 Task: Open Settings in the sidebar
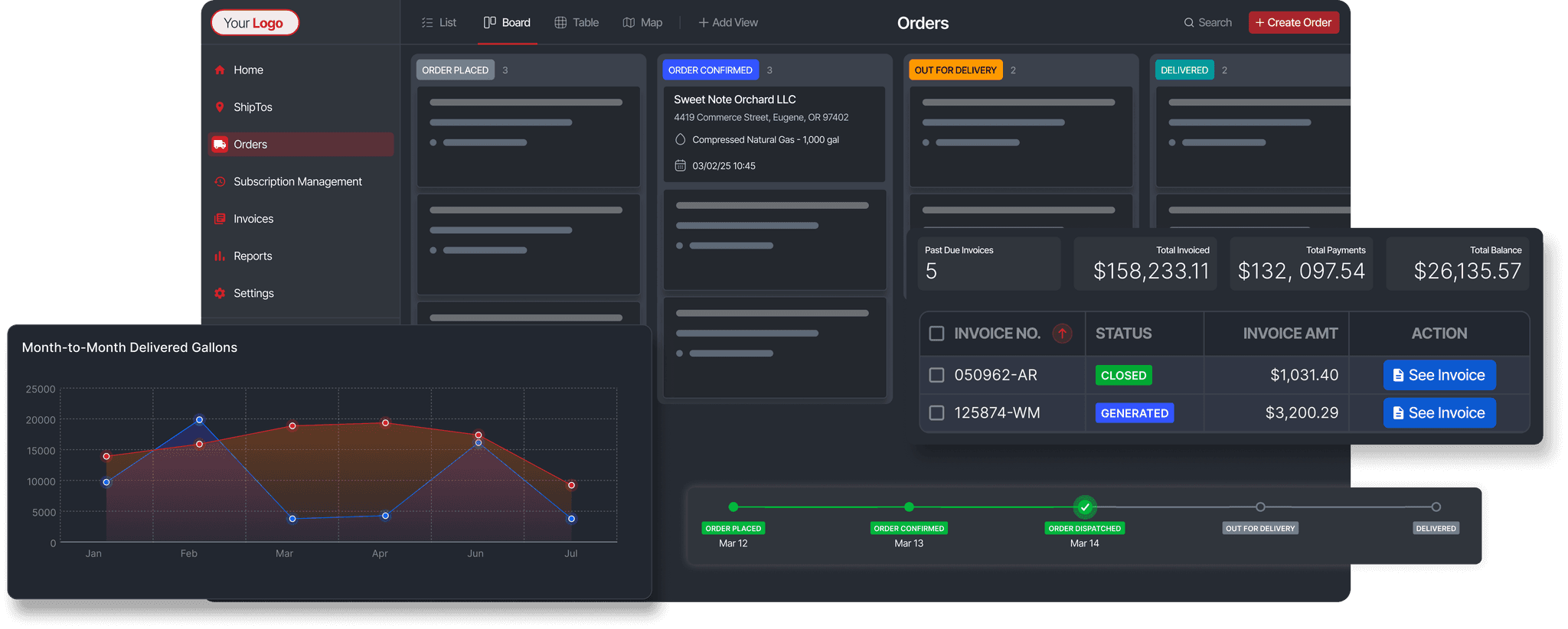click(301, 293)
